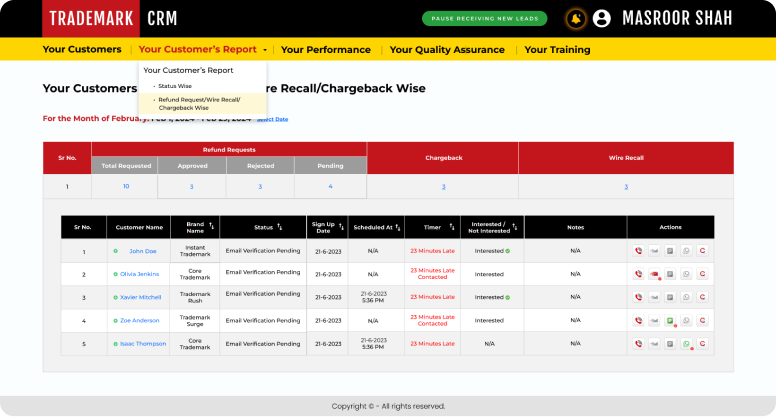This screenshot has height=417, width=776.
Task: Click phone call icon in Isaac Thompson's row
Action: pyautogui.click(x=638, y=344)
